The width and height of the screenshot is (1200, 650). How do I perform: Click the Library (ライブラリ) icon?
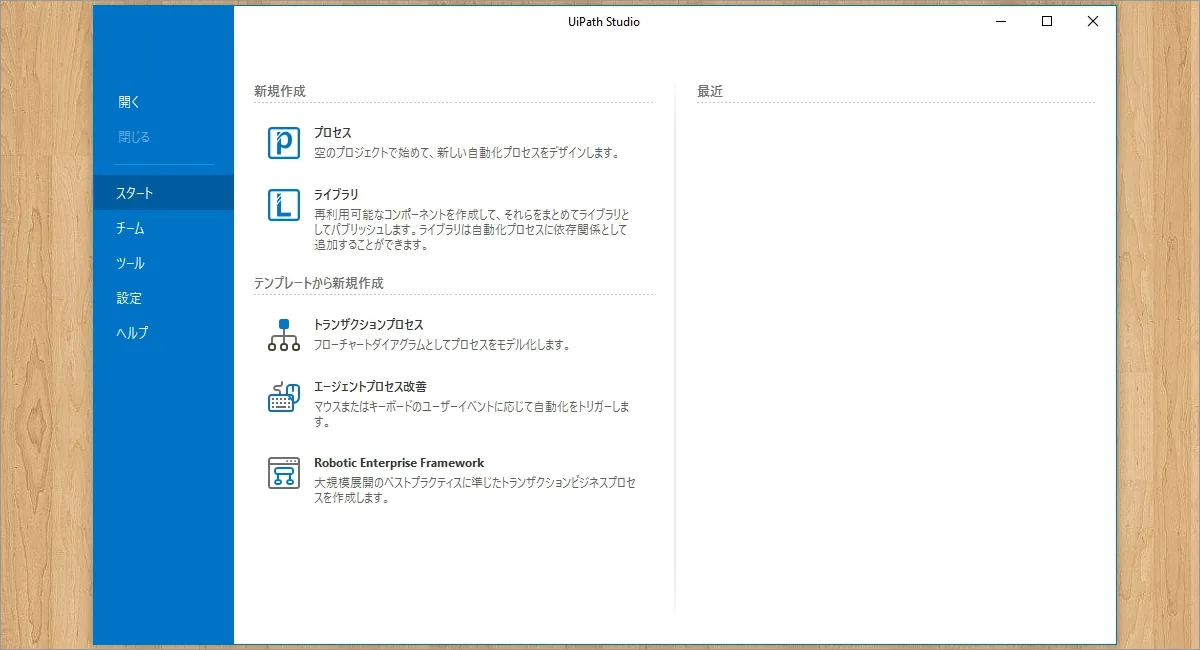pyautogui.click(x=284, y=205)
